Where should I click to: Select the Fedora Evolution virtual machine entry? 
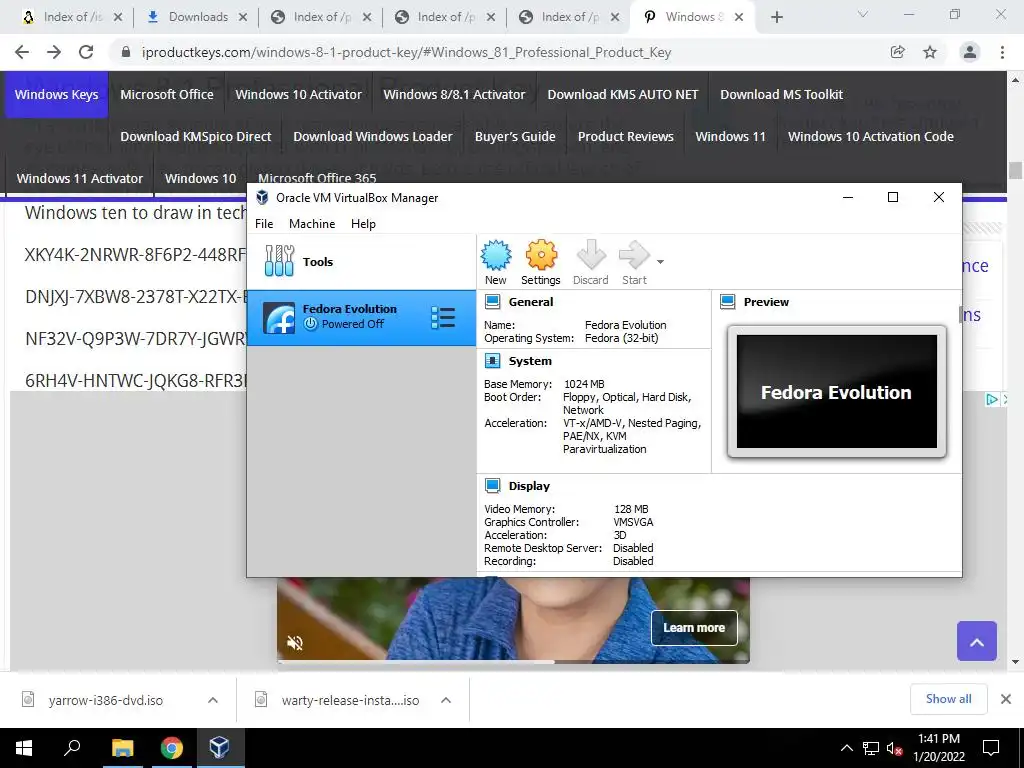tap(361, 317)
